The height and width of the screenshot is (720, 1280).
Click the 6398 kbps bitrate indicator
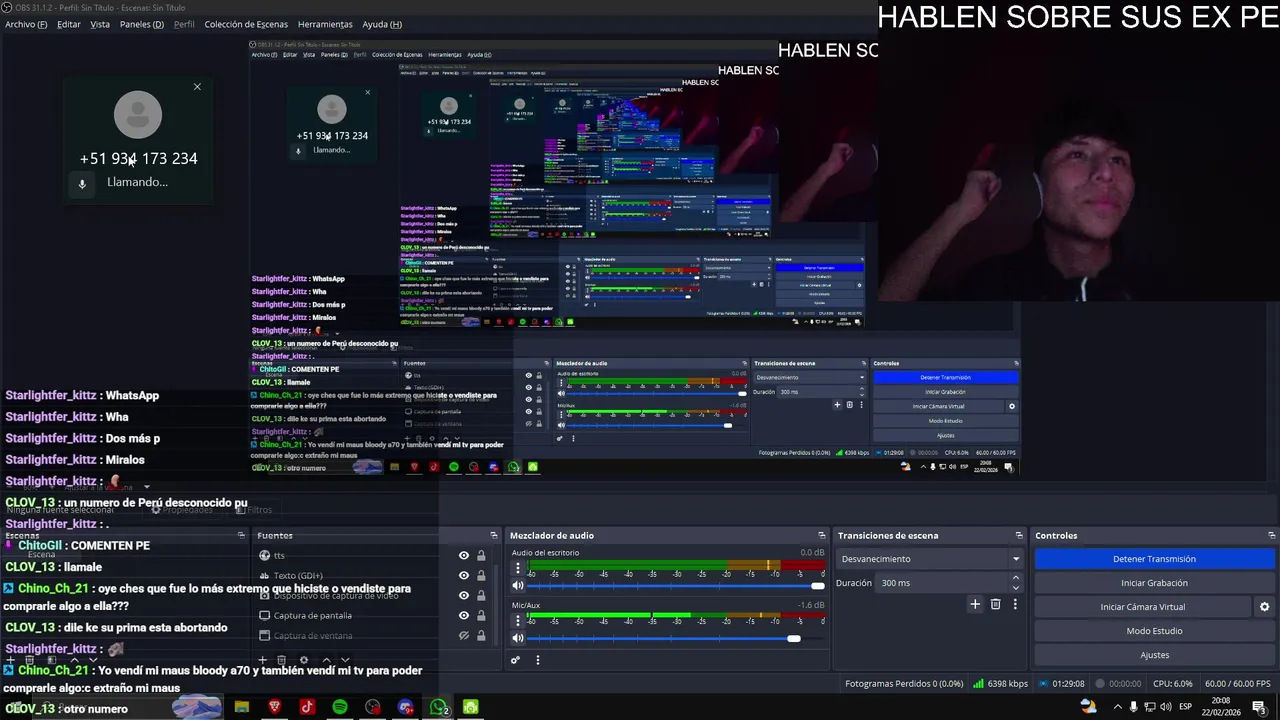click(x=1000, y=684)
